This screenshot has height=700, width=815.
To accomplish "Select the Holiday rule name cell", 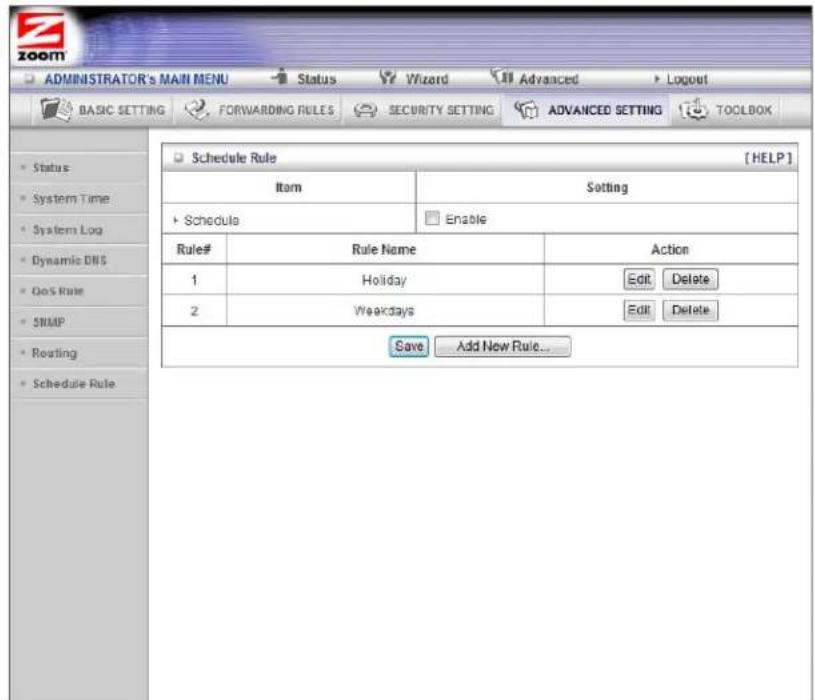I will pos(385,280).
